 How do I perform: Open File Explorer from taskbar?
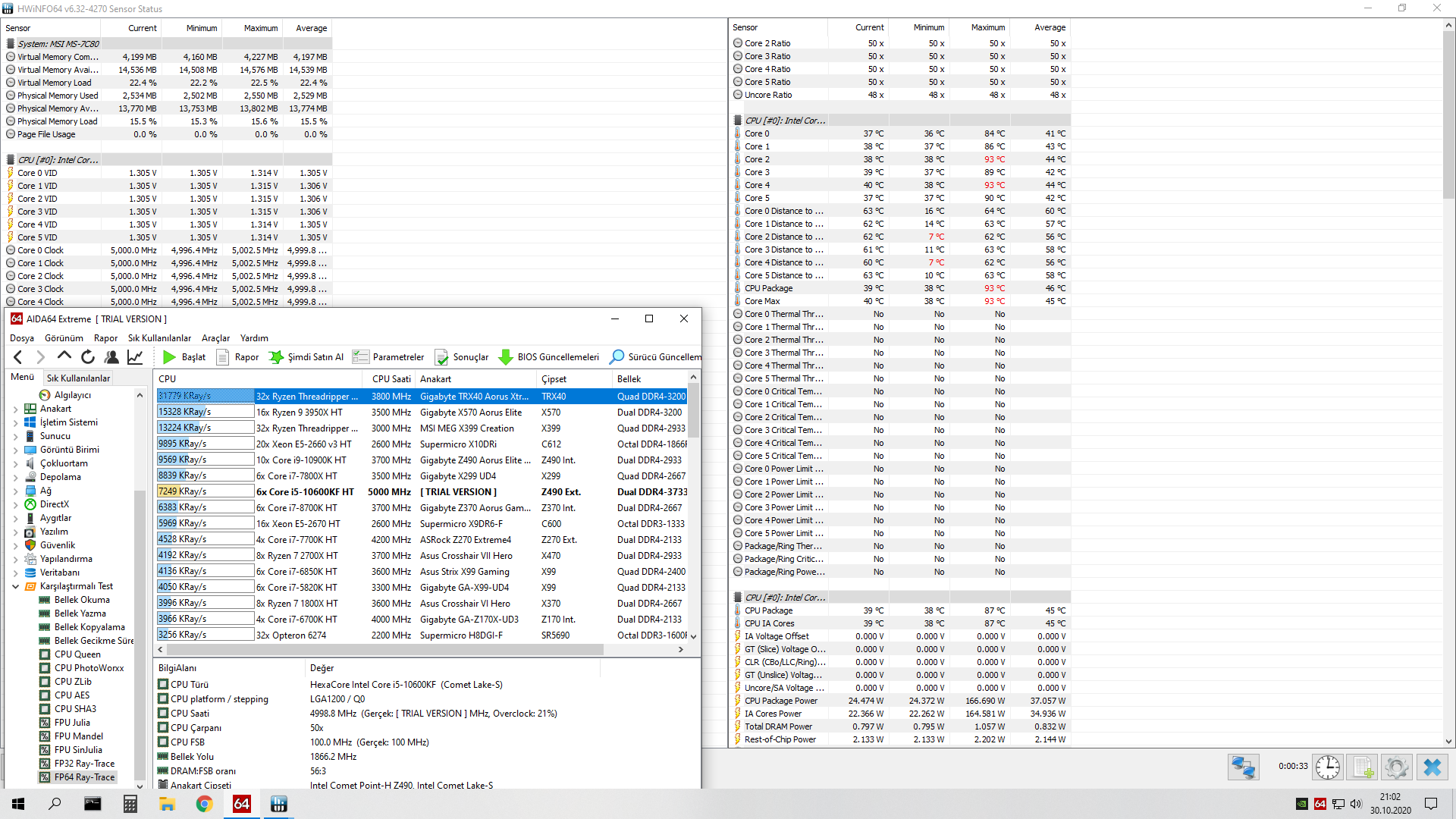point(167,804)
